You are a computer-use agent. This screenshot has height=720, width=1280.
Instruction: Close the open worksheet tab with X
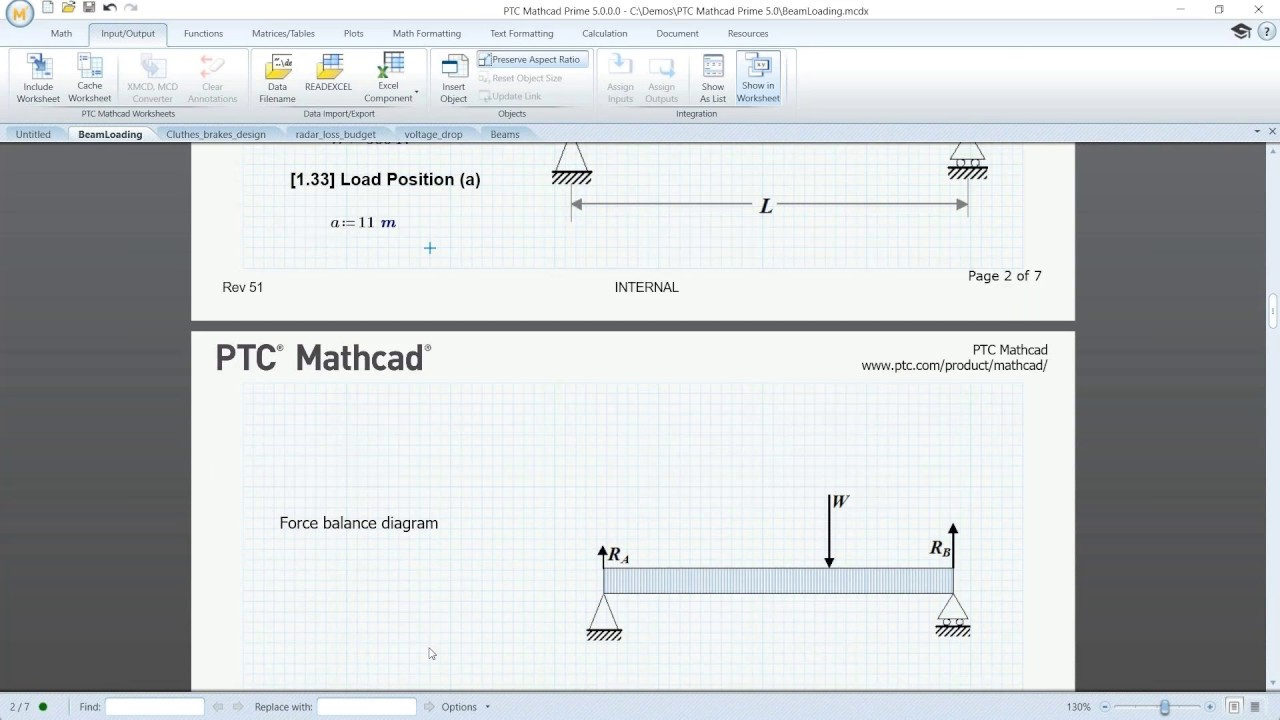[x=1272, y=132]
